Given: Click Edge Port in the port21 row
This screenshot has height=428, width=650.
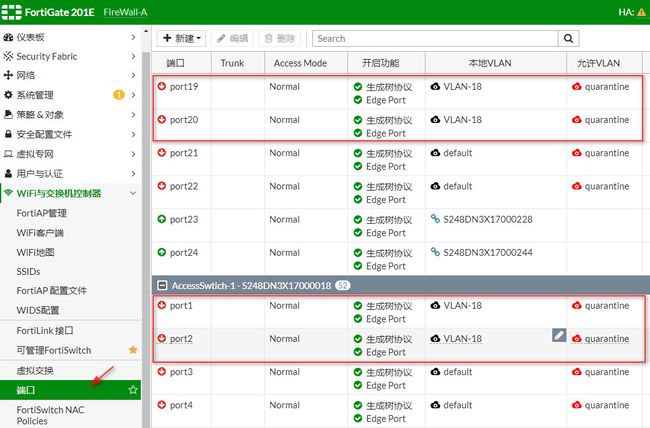Looking at the screenshot, I should pyautogui.click(x=386, y=166).
